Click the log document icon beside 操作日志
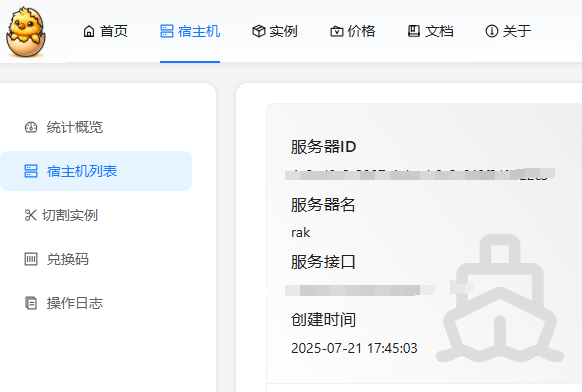This screenshot has width=582, height=392. pyautogui.click(x=31, y=303)
